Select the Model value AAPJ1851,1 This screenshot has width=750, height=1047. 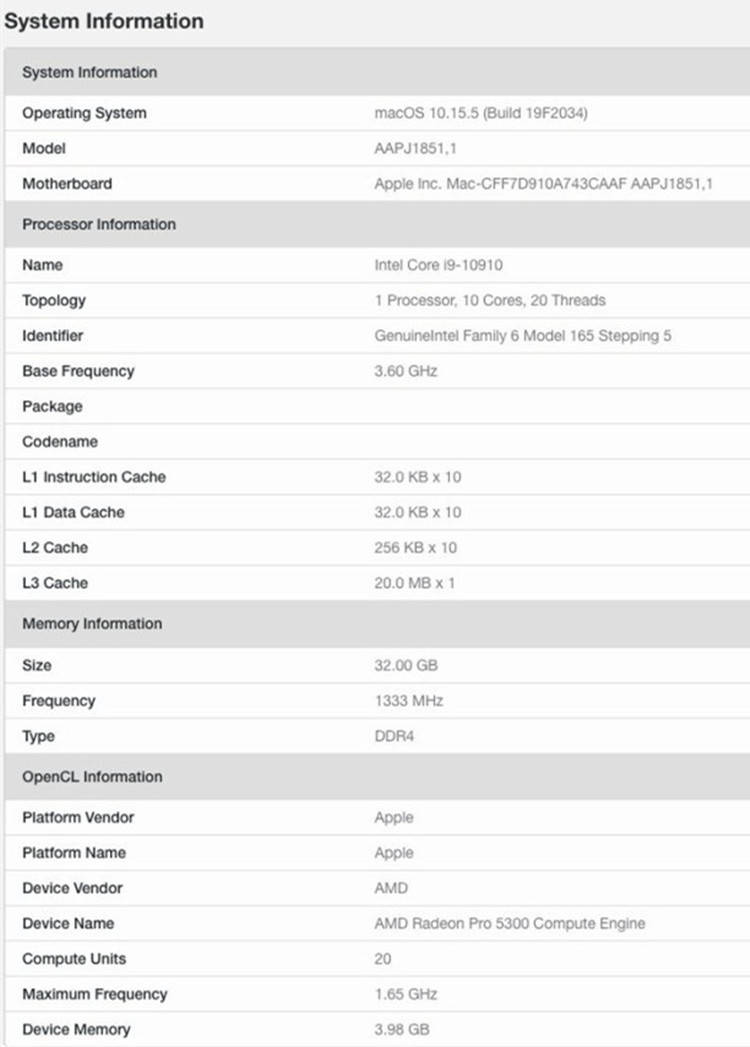coord(415,148)
